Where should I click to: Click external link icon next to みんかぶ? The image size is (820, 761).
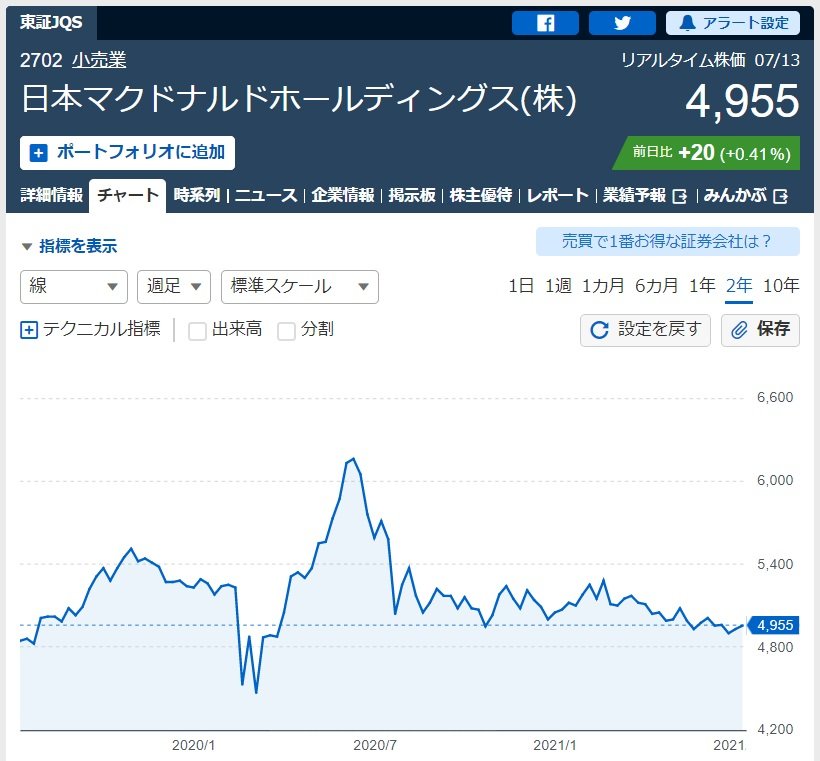coord(781,196)
